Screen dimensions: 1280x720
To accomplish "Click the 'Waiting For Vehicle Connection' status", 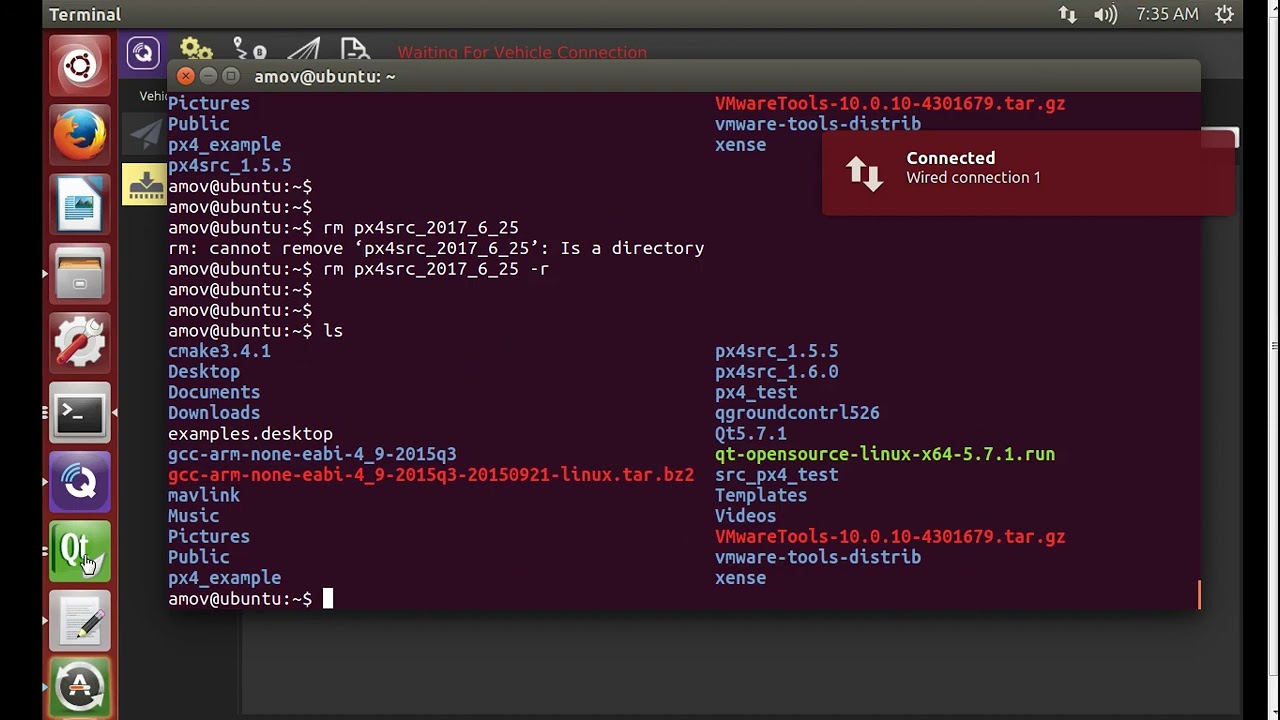I will pos(522,52).
